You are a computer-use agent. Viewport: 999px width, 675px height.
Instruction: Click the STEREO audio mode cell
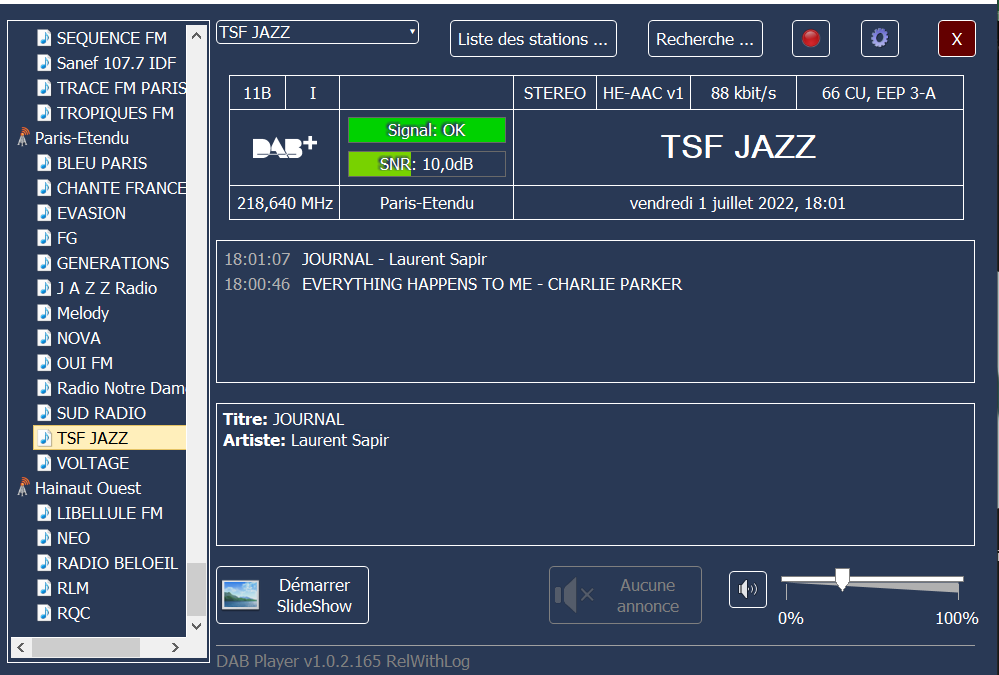coord(555,93)
